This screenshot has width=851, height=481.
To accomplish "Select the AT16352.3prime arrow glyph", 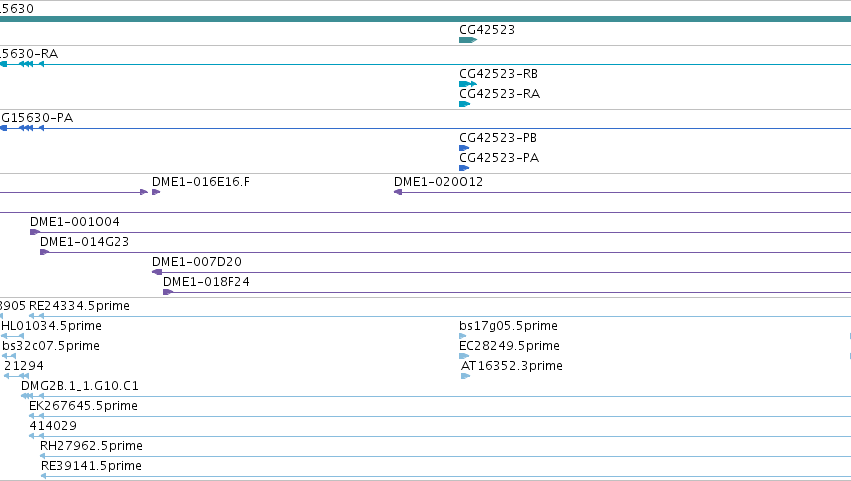I will click(x=465, y=376).
